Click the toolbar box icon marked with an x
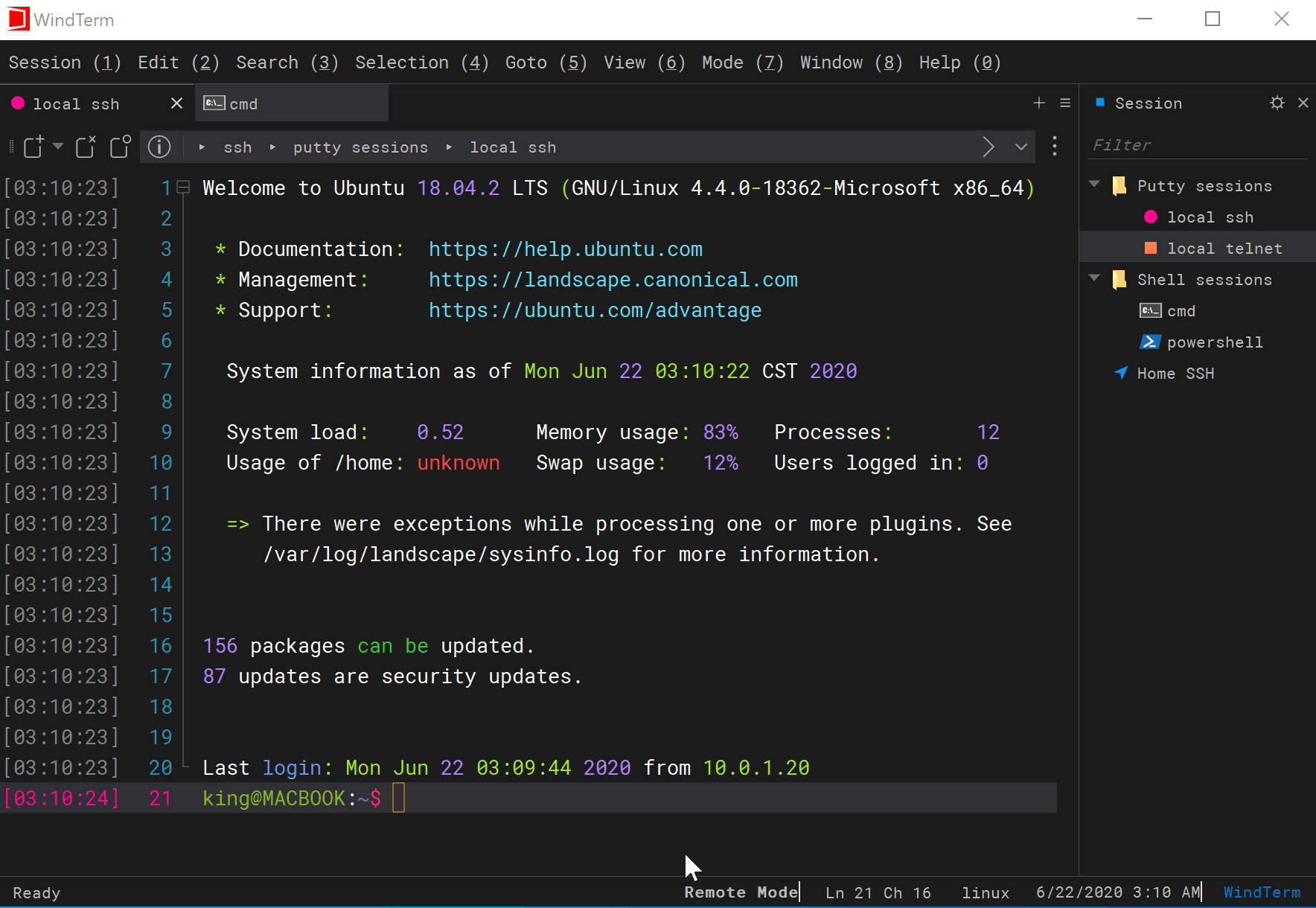 [86, 147]
